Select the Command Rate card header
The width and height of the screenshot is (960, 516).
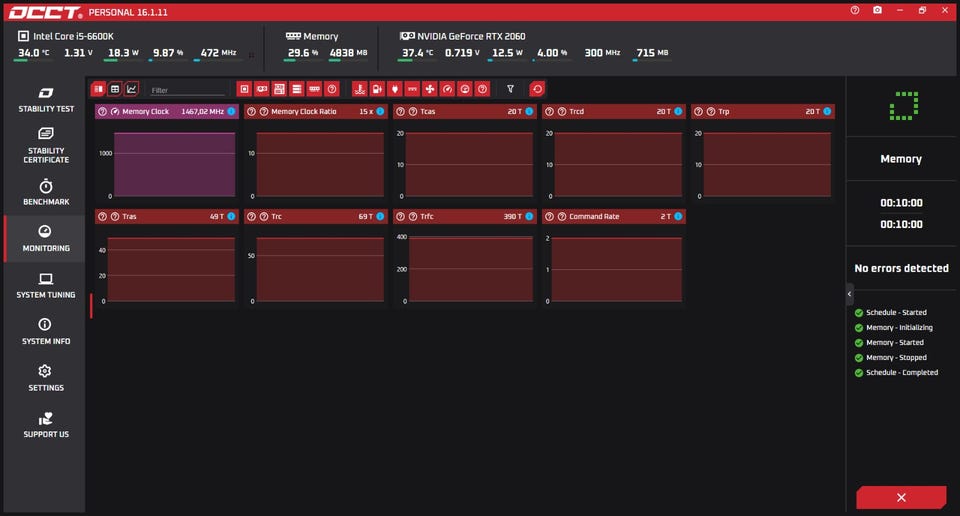613,217
